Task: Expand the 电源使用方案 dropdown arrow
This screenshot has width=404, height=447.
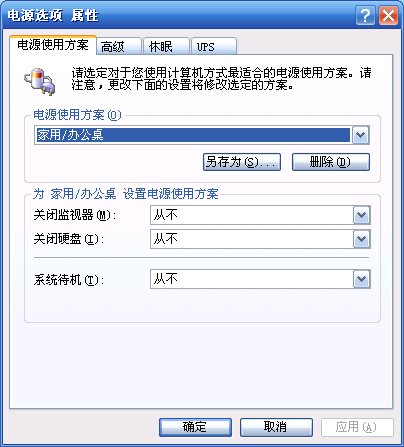Action: 361,135
